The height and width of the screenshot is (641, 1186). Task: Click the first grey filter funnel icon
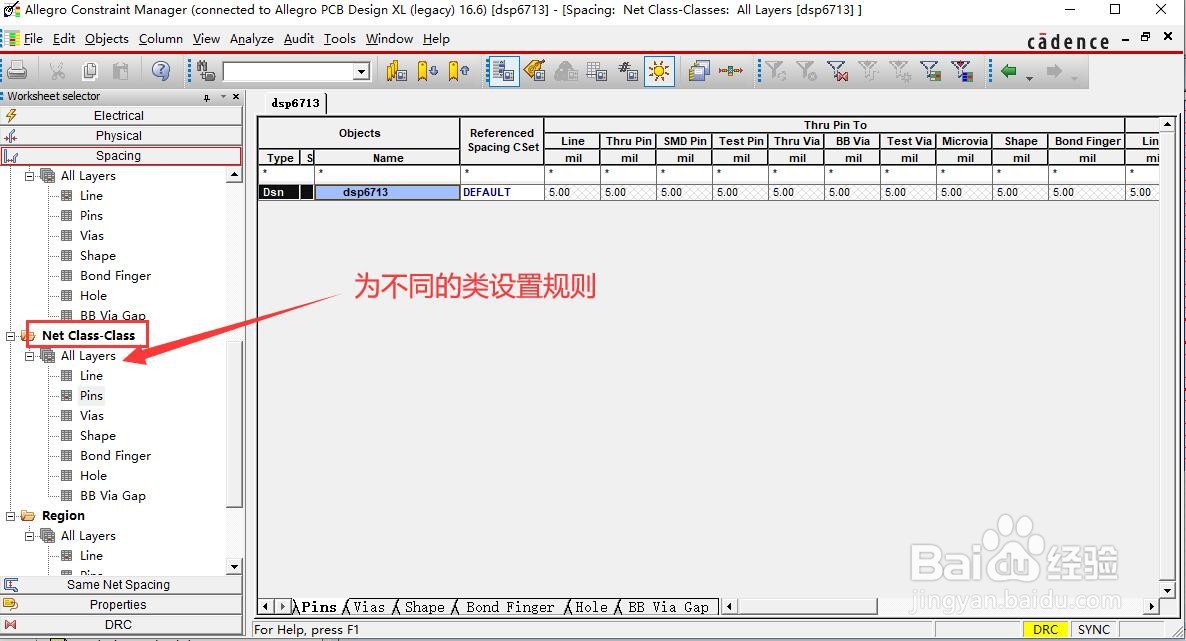[x=775, y=71]
